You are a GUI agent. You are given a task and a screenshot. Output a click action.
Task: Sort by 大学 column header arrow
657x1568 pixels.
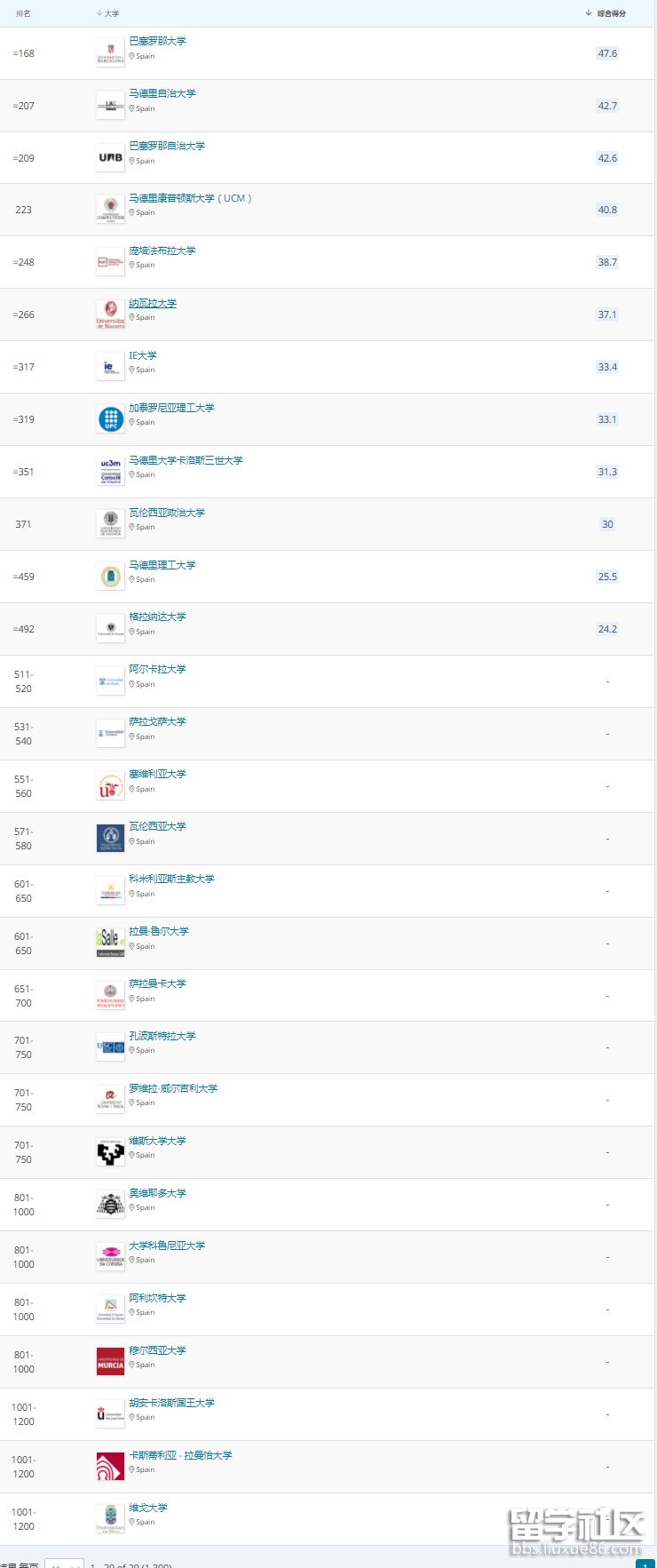pyautogui.click(x=99, y=13)
